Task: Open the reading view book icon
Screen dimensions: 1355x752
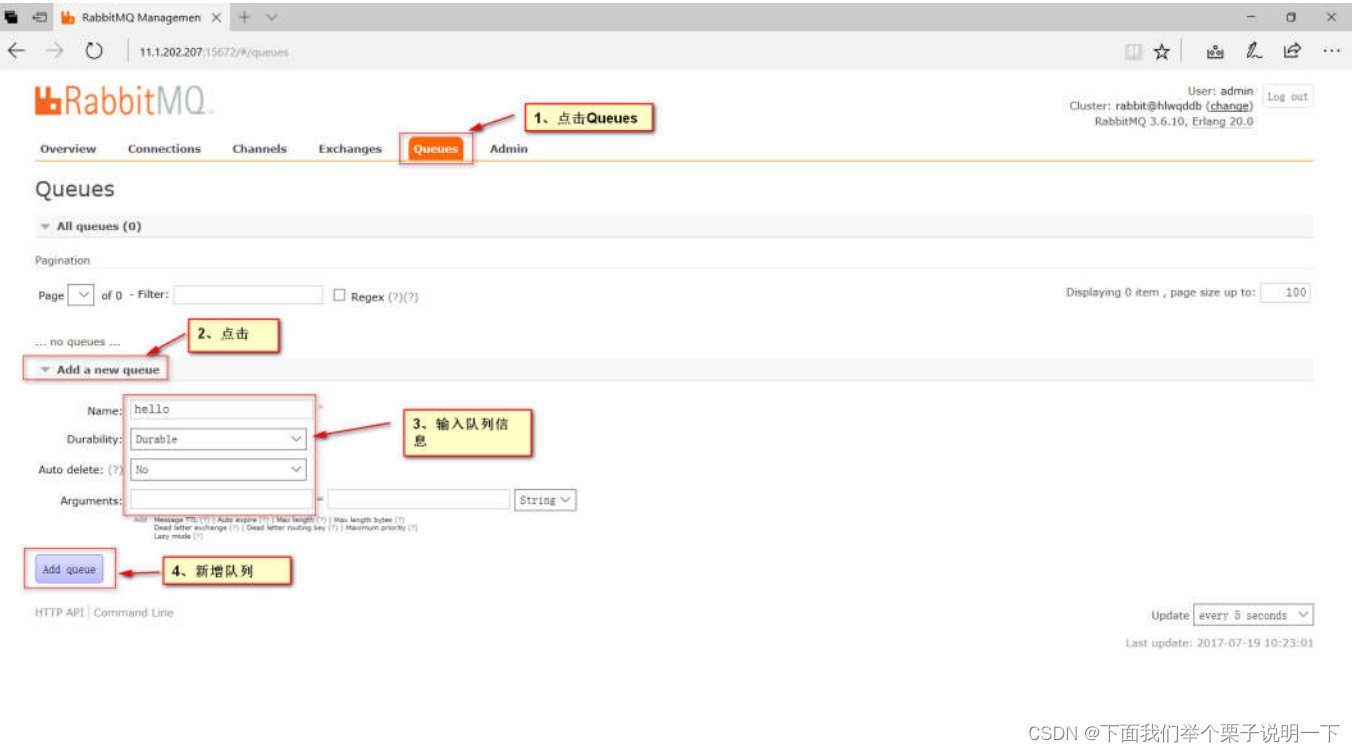Action: point(1133,51)
